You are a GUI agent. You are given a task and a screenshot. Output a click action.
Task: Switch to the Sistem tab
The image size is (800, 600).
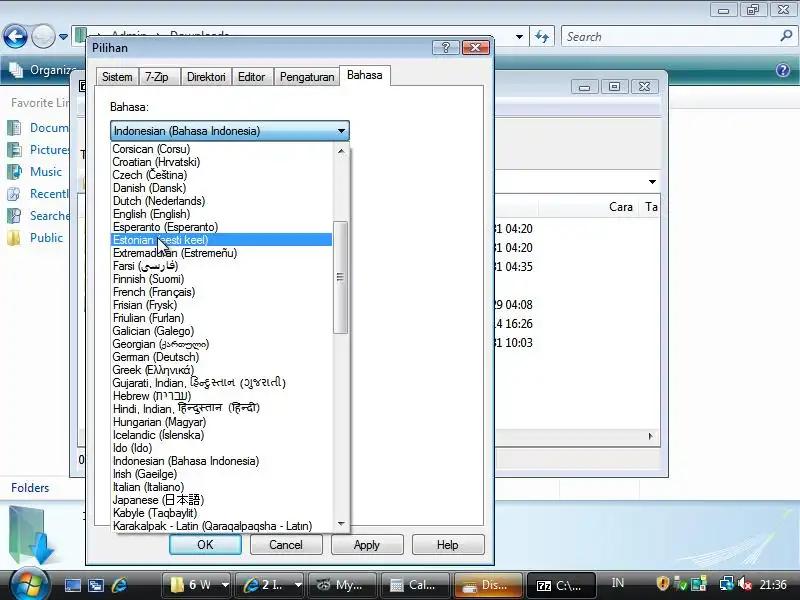(117, 77)
